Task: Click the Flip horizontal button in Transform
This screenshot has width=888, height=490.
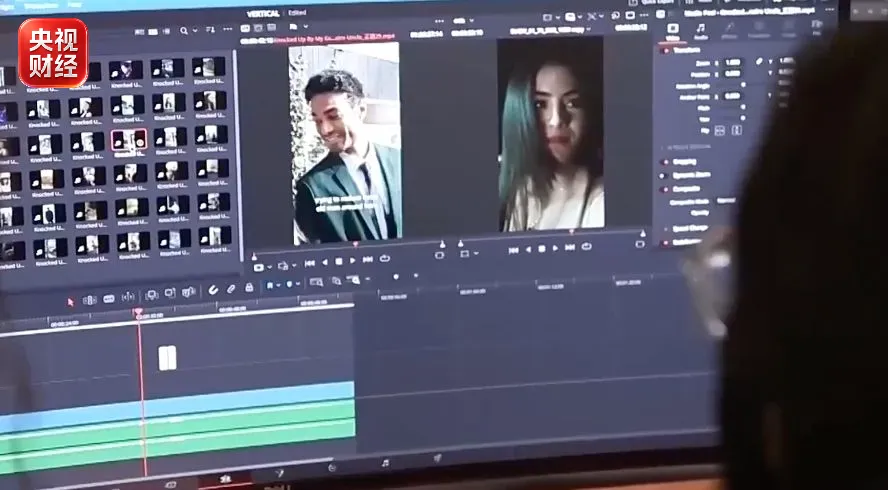Action: click(719, 130)
